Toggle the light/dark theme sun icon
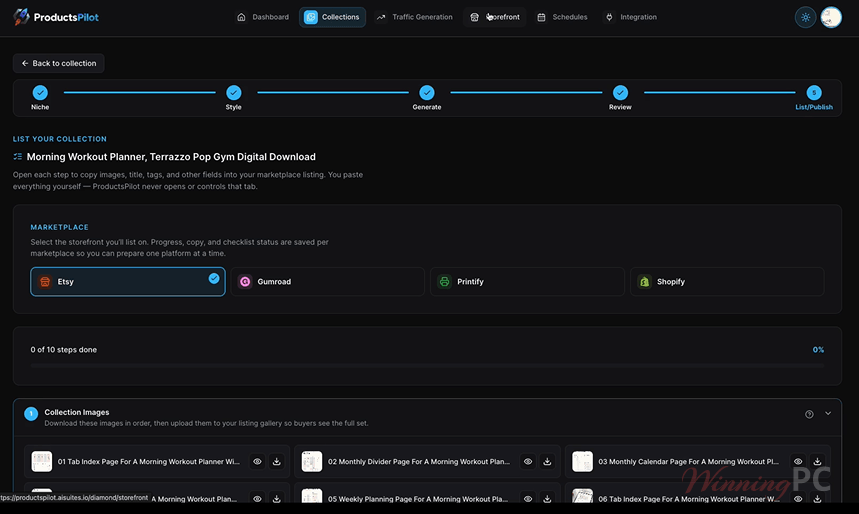The image size is (859, 514). click(x=805, y=18)
